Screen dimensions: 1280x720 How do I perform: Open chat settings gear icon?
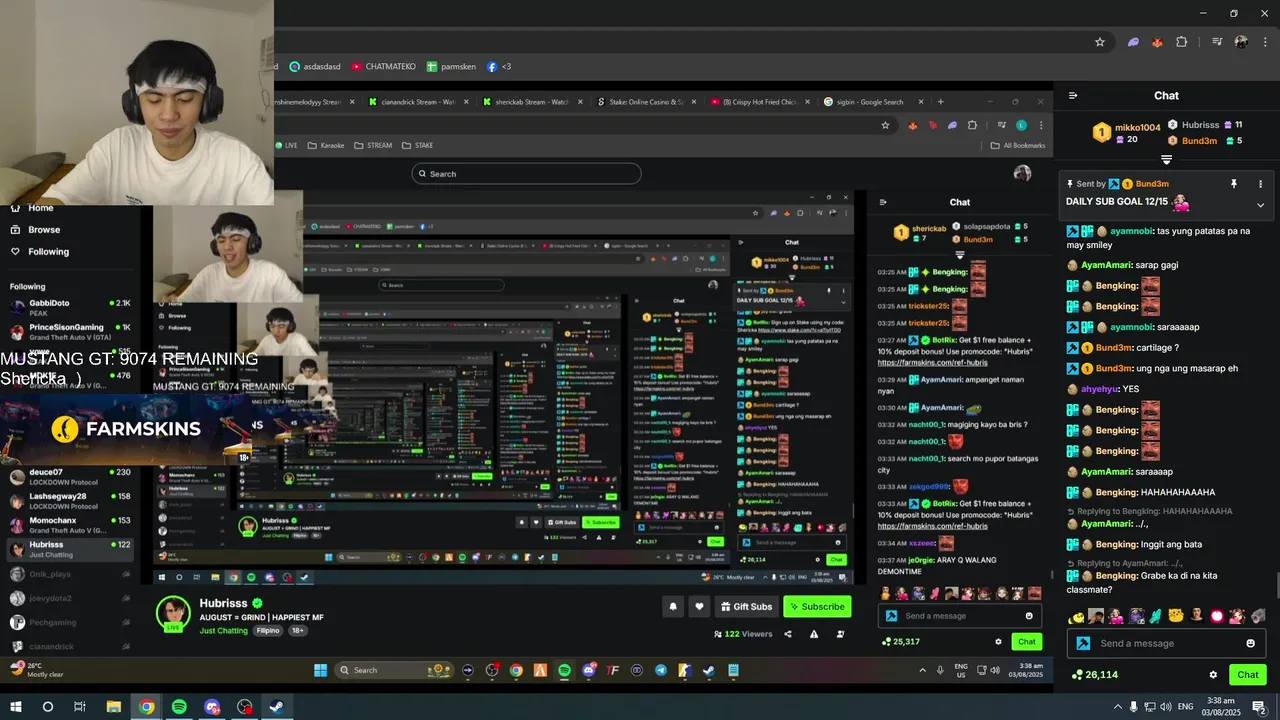point(1213,675)
